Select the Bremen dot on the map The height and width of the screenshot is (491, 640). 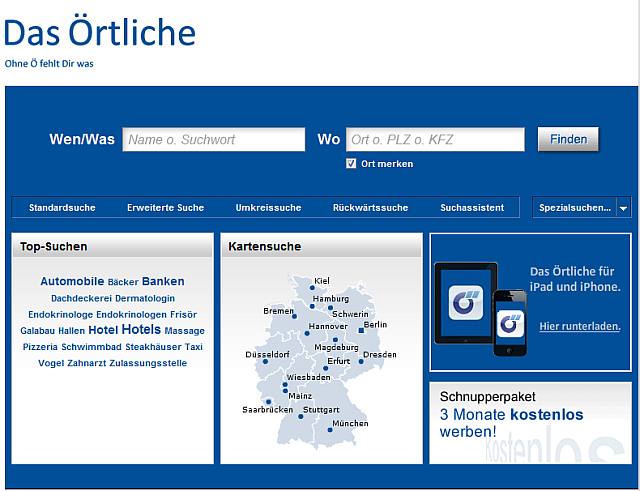(294, 316)
